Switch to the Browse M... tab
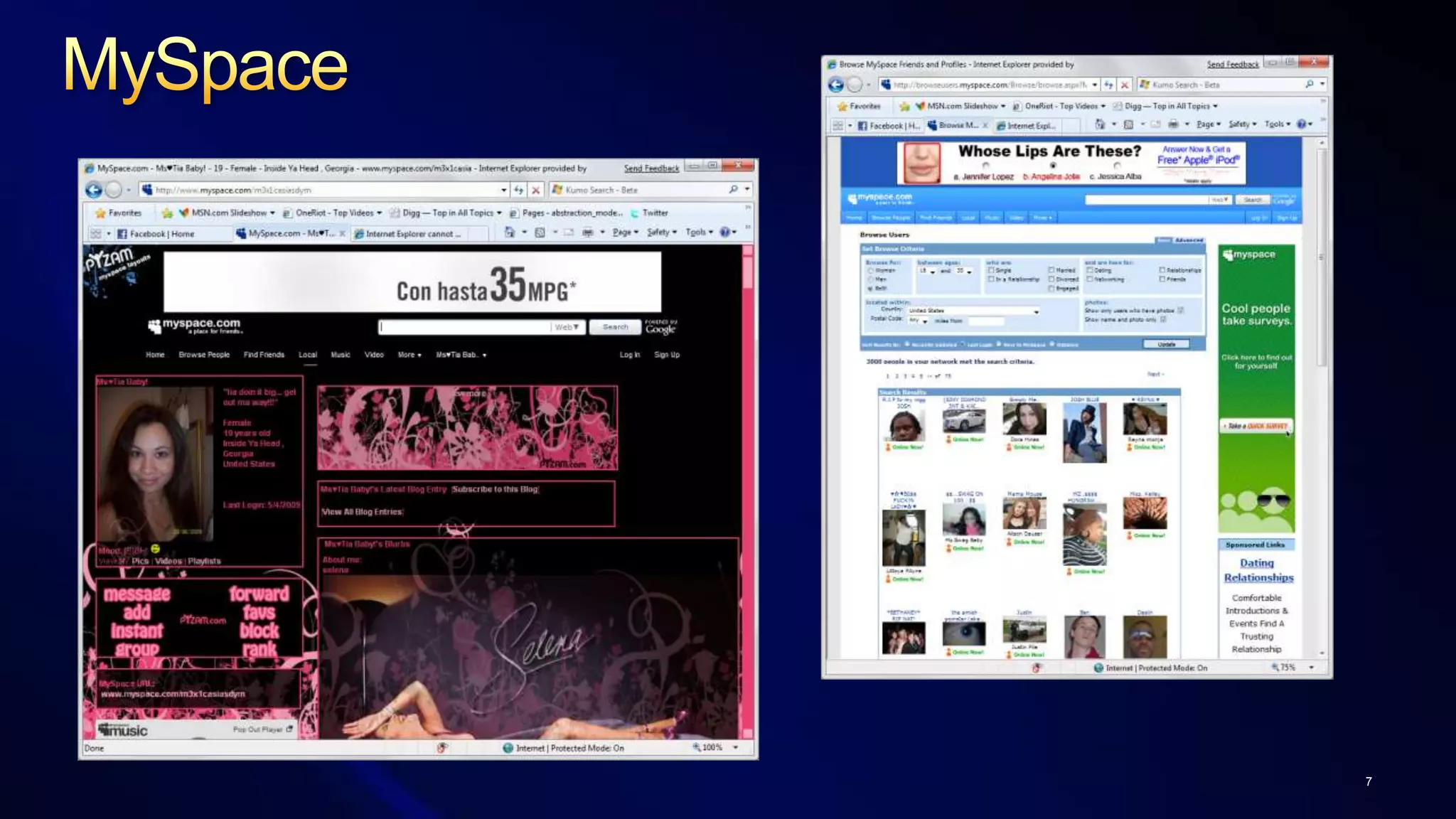The image size is (1456, 819). (x=958, y=125)
